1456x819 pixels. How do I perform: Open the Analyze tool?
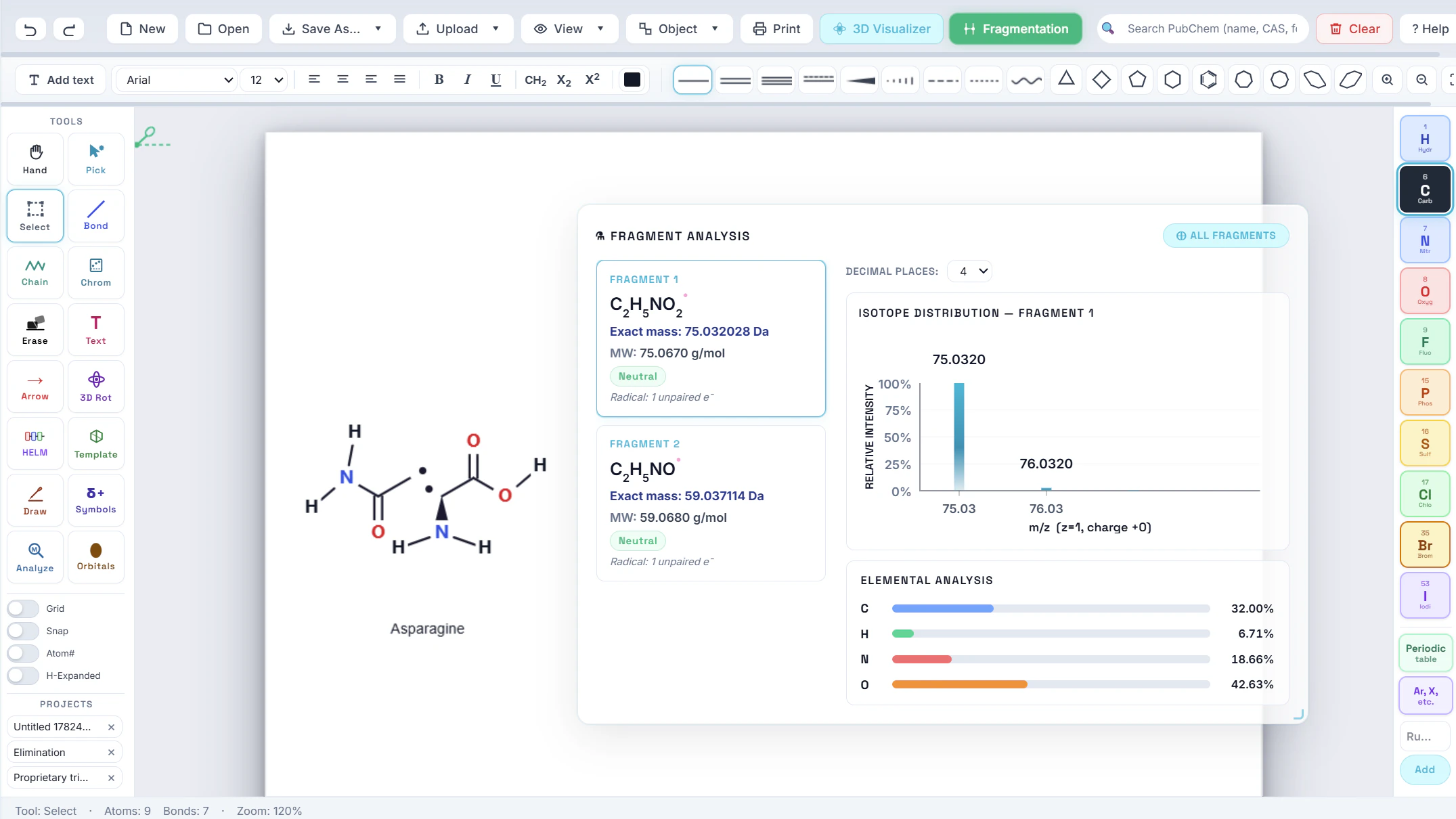35,557
